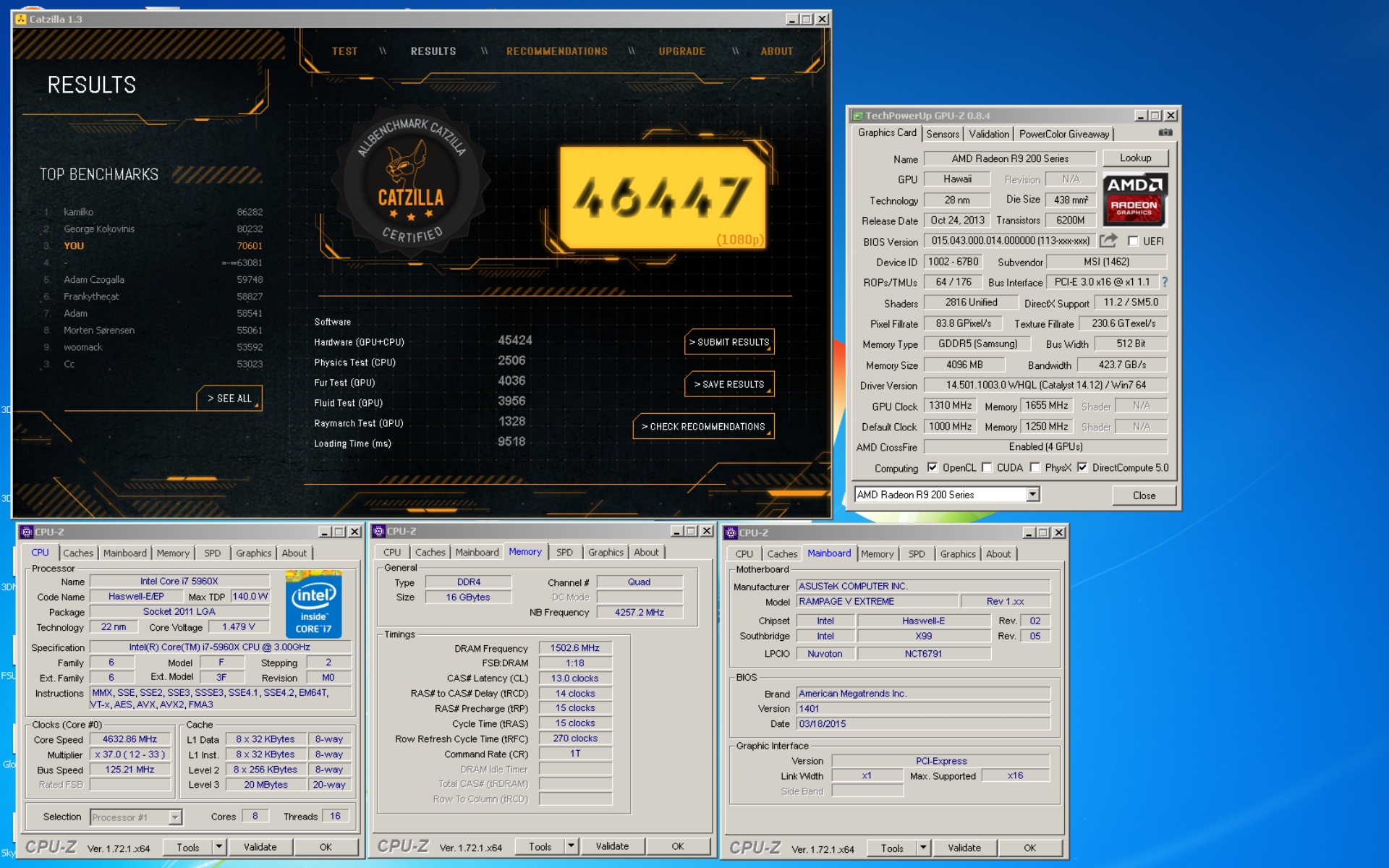
Task: Toggle the CUDA checkbox
Action: [987, 467]
